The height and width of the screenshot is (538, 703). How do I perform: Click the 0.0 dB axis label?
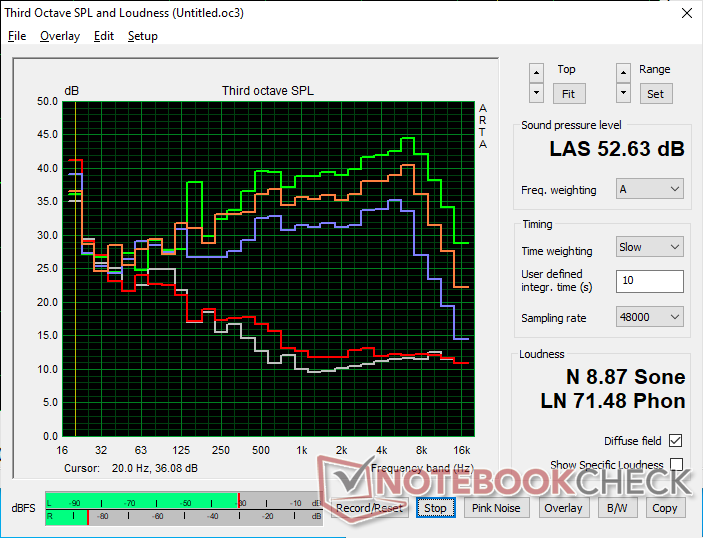pos(50,436)
